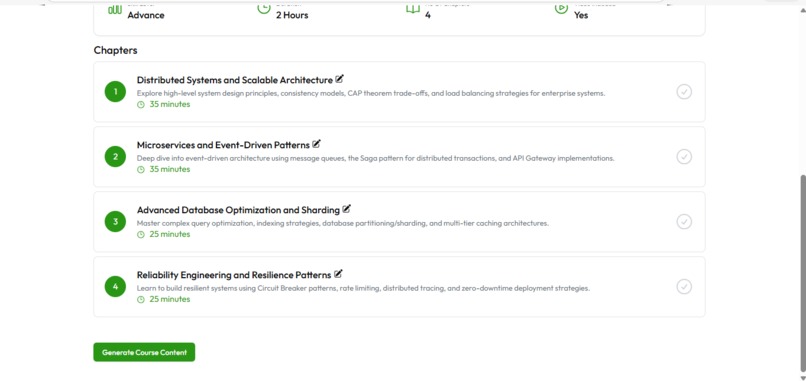Click the video play icon beside Yes

pyautogui.click(x=561, y=8)
